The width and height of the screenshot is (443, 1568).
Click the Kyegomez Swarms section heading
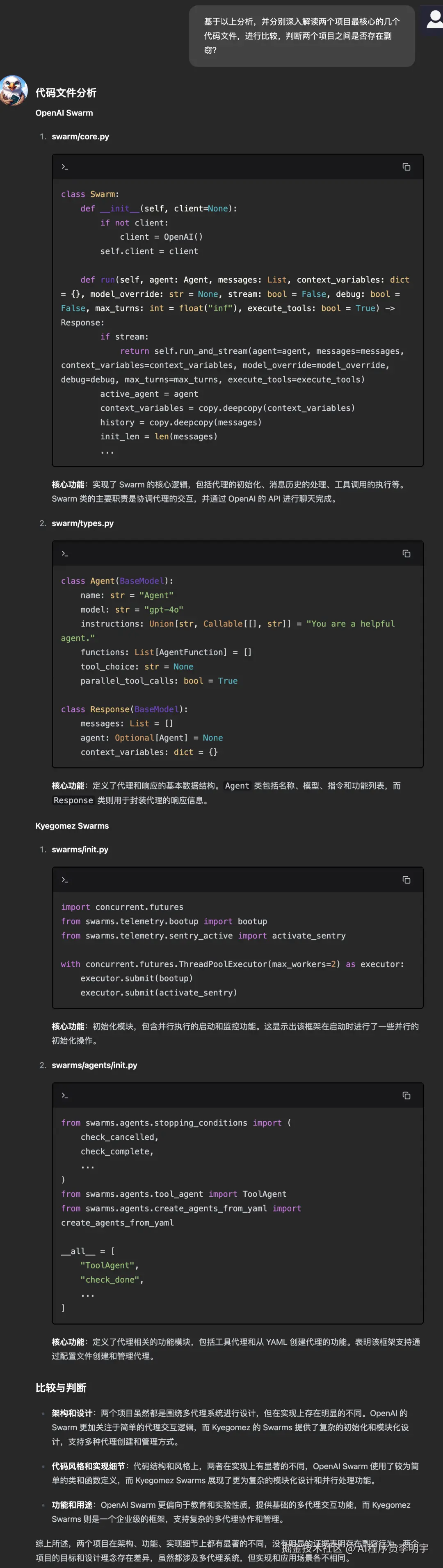tap(72, 825)
